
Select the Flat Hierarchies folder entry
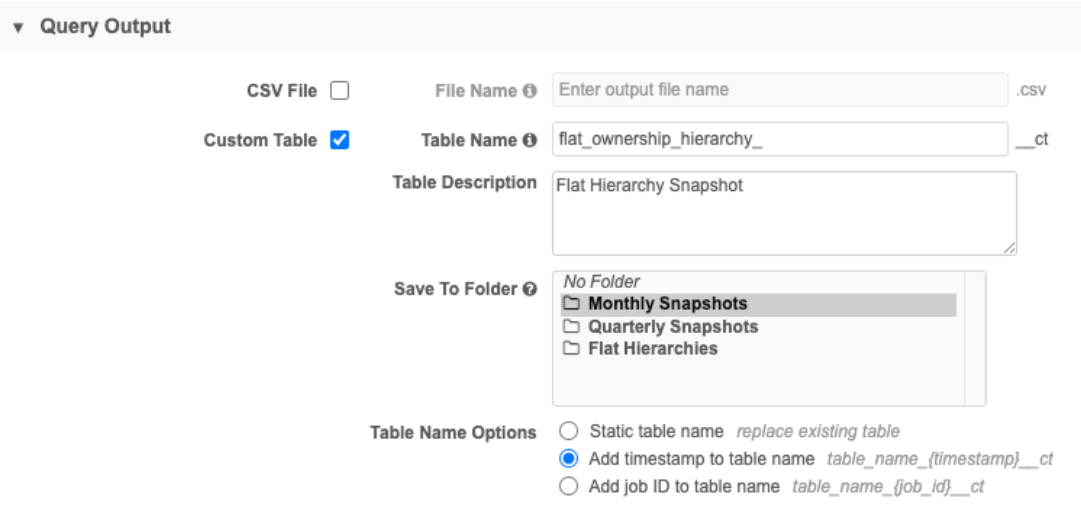[652, 349]
